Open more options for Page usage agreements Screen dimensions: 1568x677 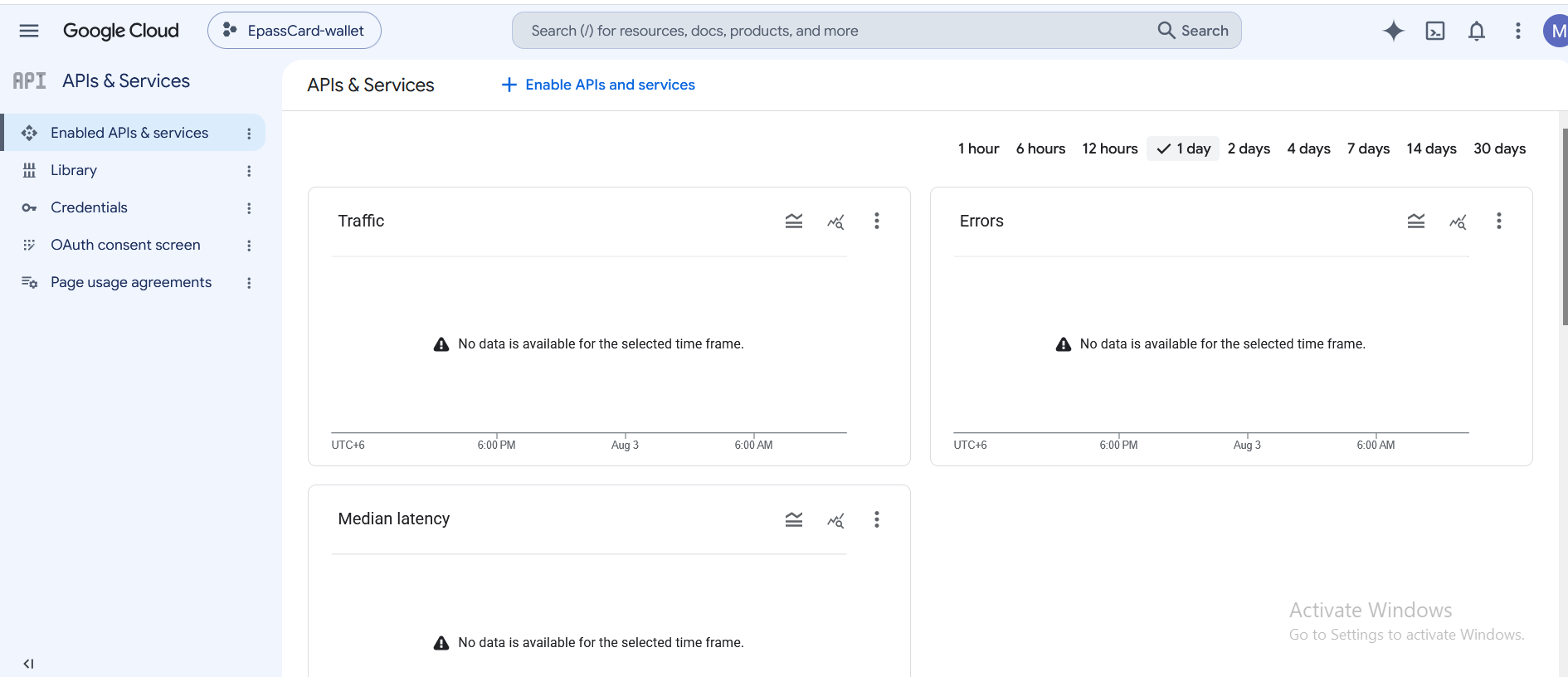coord(249,283)
